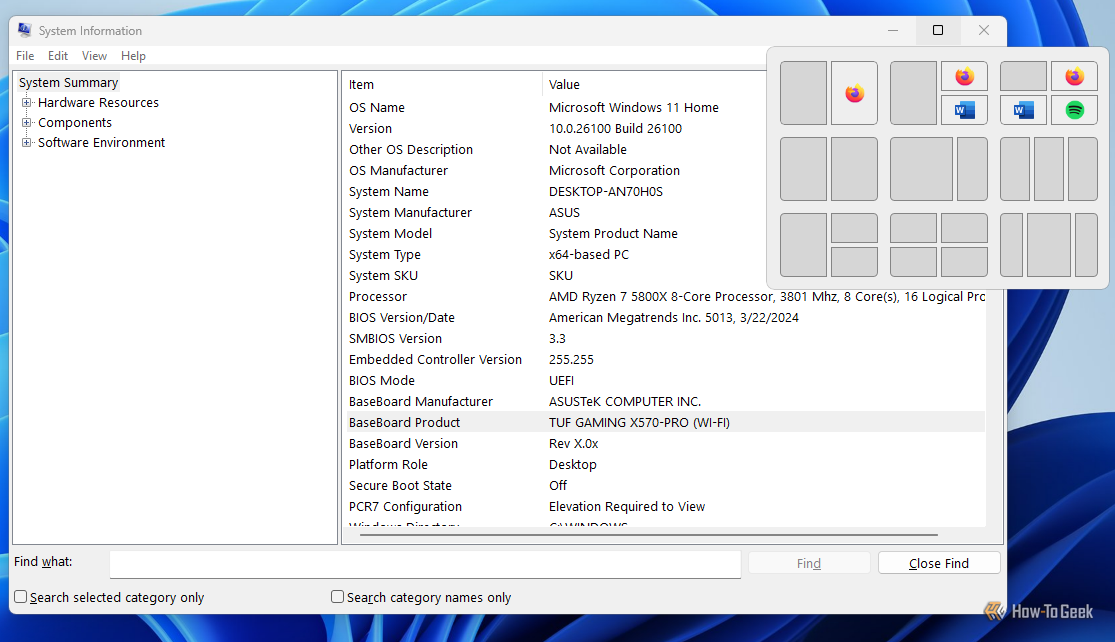Enable Search selected category only

pos(21,597)
